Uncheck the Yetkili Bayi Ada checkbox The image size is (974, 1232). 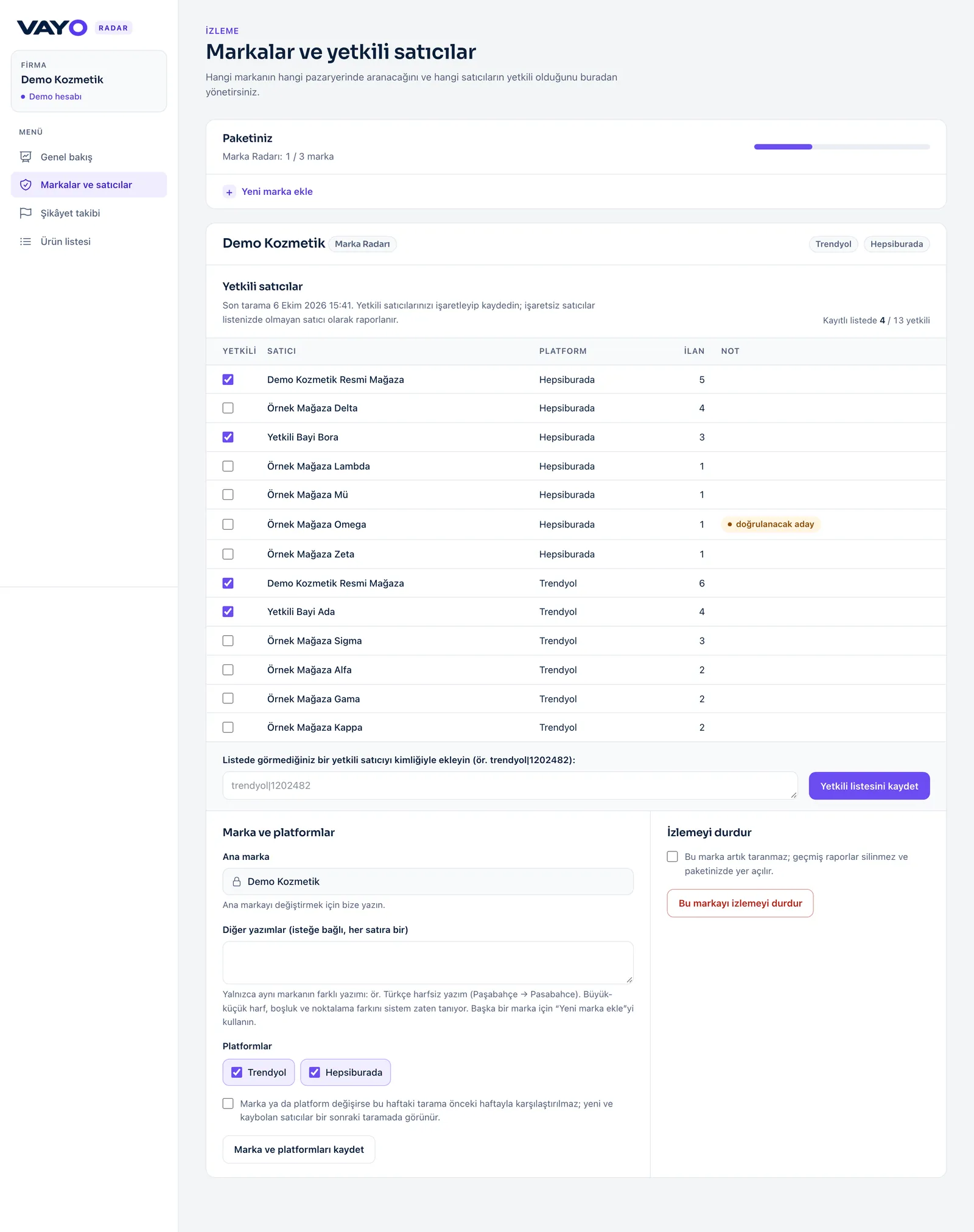(x=228, y=612)
